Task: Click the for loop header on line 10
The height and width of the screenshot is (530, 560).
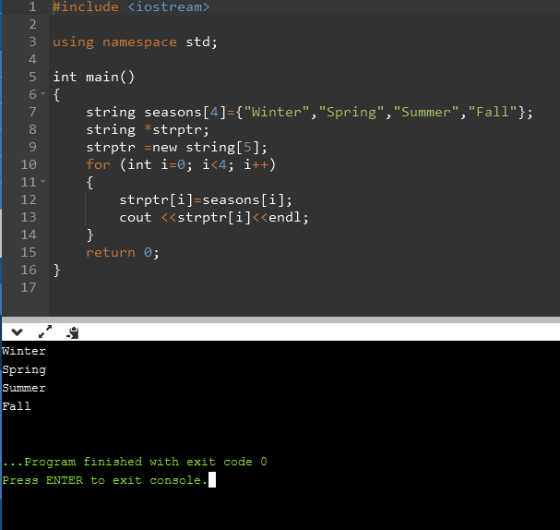Action: (181, 165)
